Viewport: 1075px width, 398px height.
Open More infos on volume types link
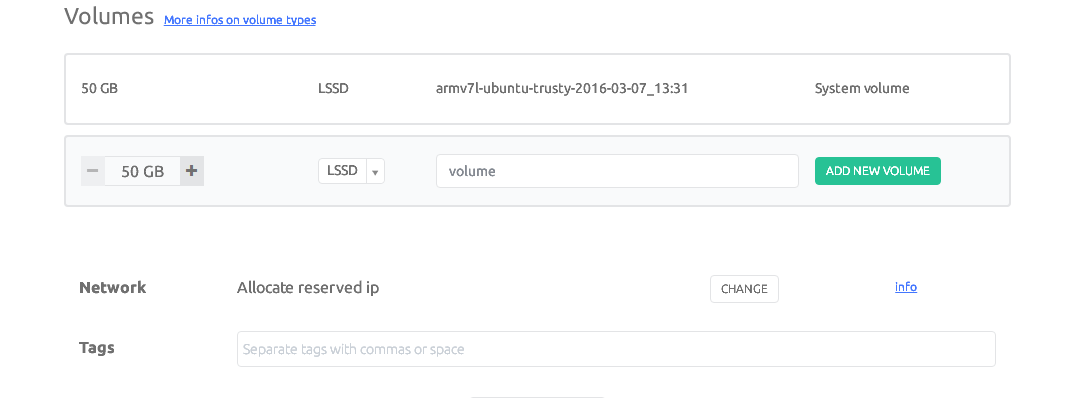click(x=240, y=20)
